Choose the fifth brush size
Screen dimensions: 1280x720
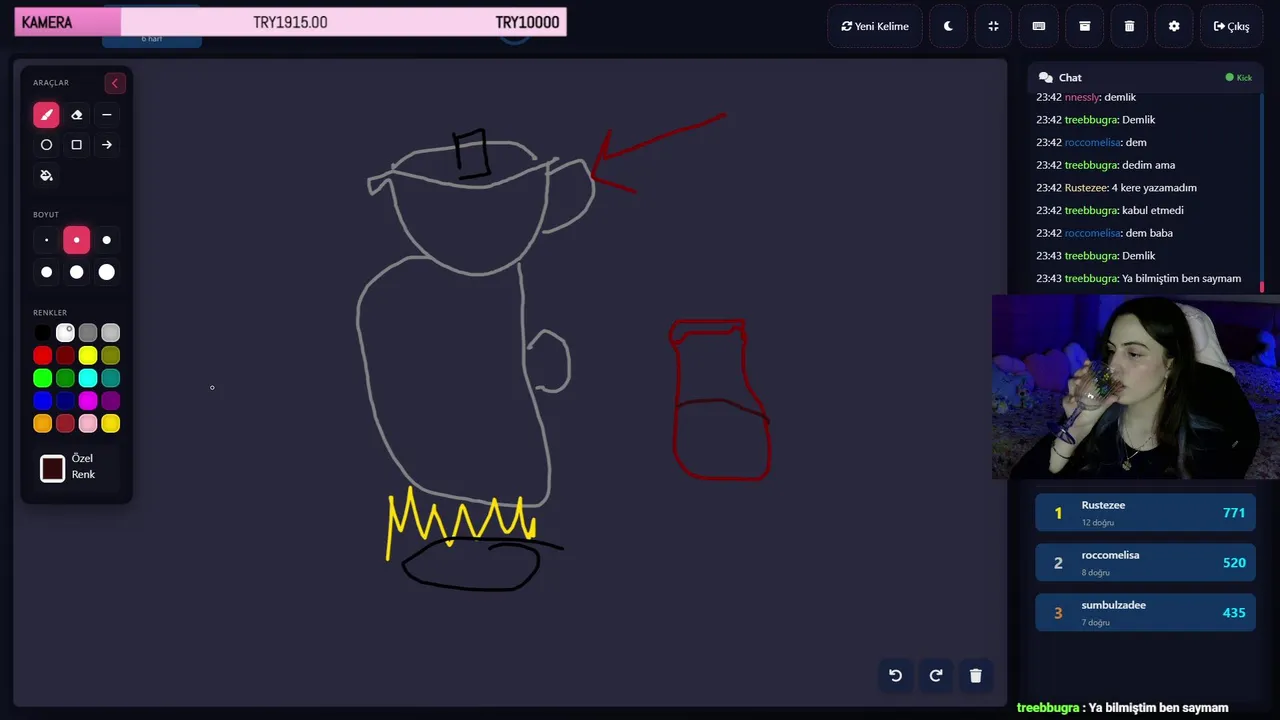(76, 272)
